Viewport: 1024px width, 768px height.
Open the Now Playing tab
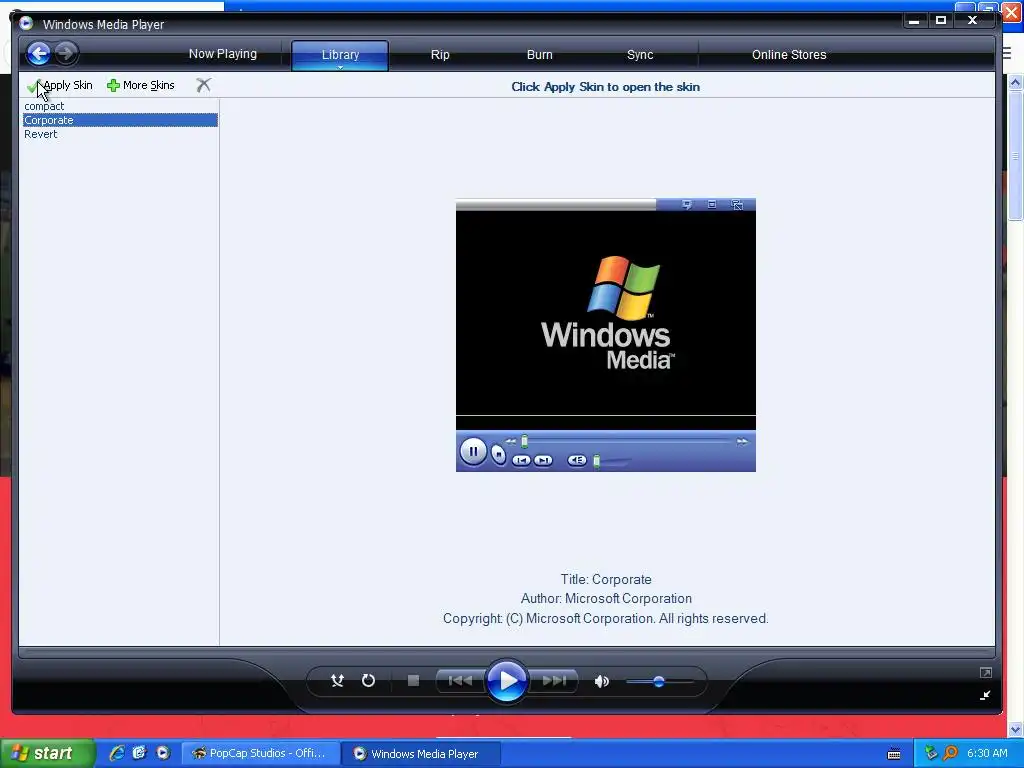pos(223,54)
